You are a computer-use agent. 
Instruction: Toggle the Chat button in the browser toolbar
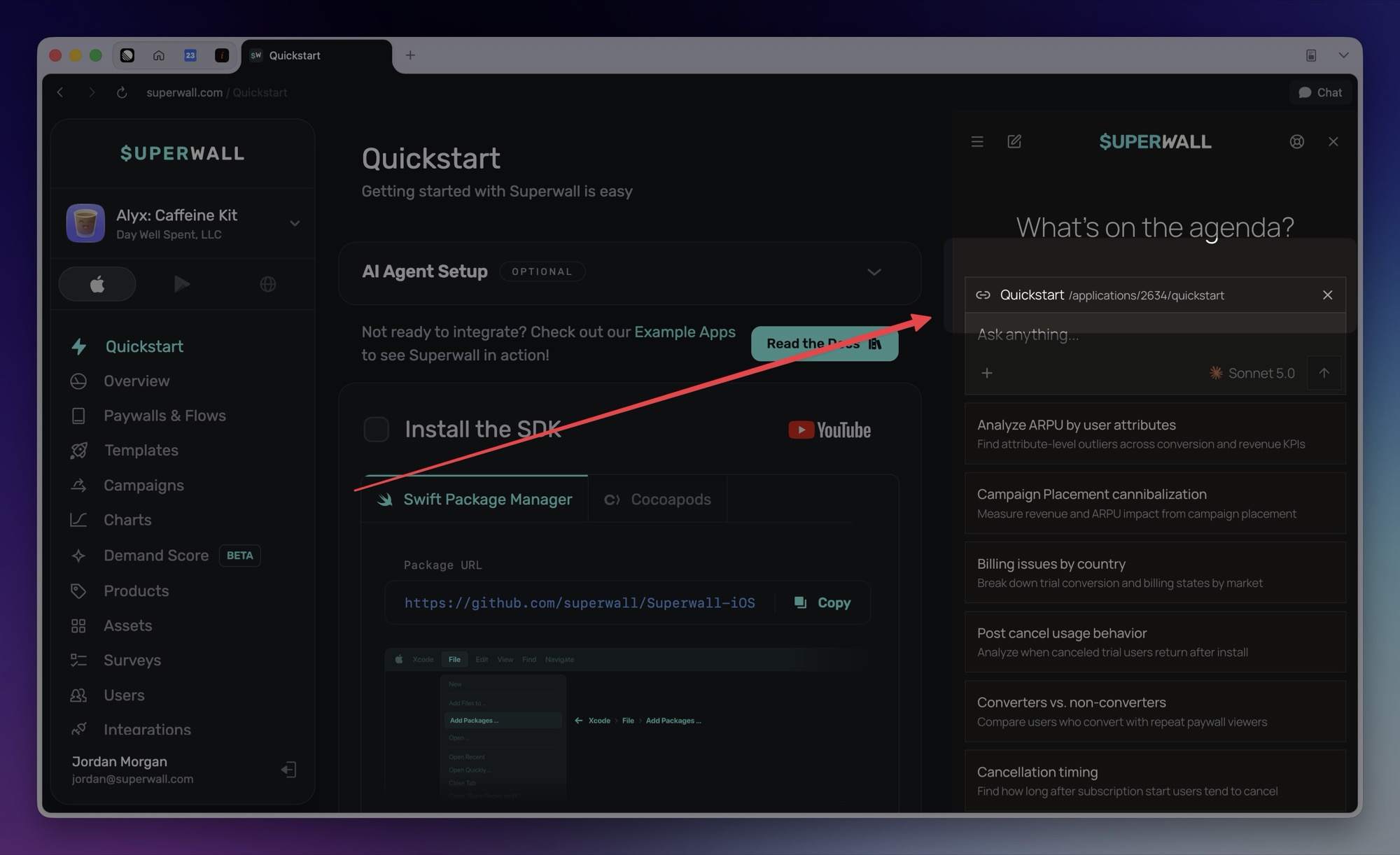(x=1320, y=92)
